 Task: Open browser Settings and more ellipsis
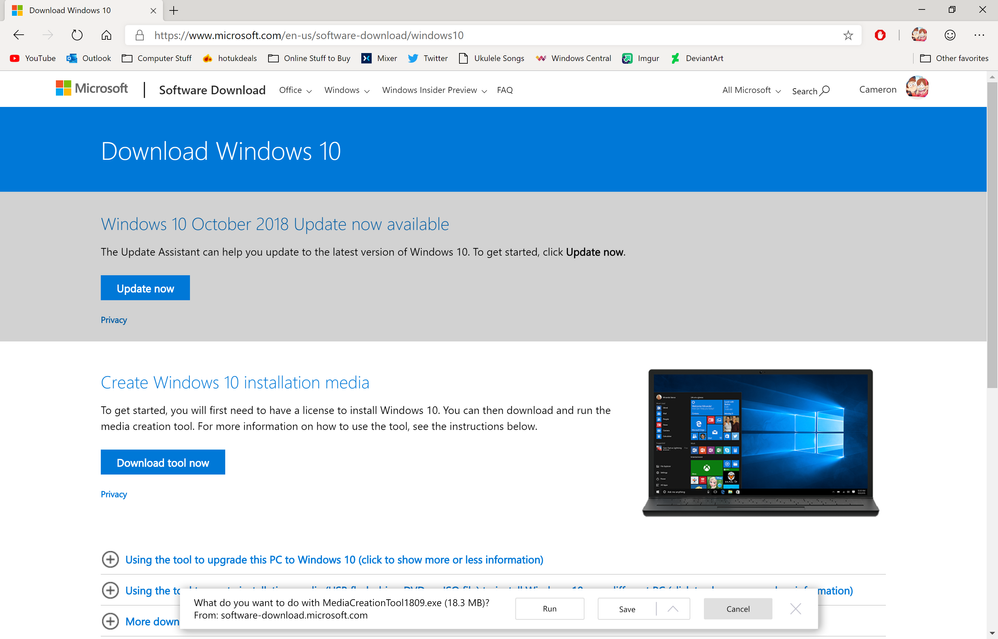979,35
